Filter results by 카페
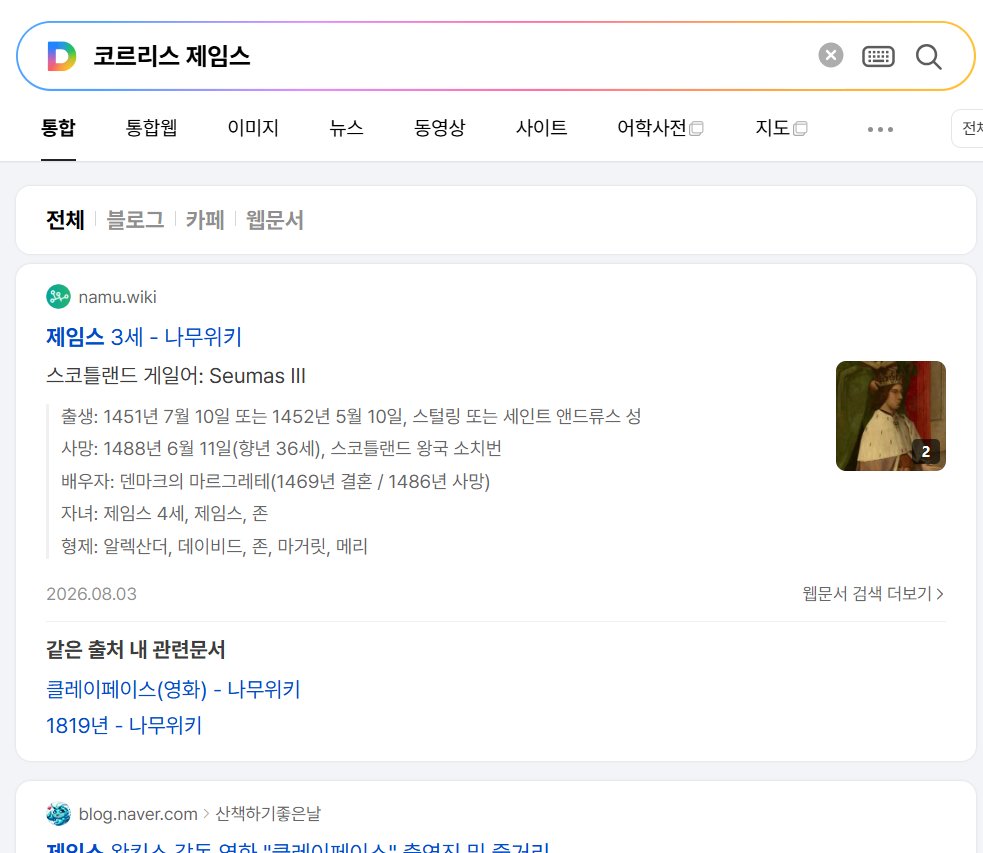The width and height of the screenshot is (983, 853). (204, 220)
